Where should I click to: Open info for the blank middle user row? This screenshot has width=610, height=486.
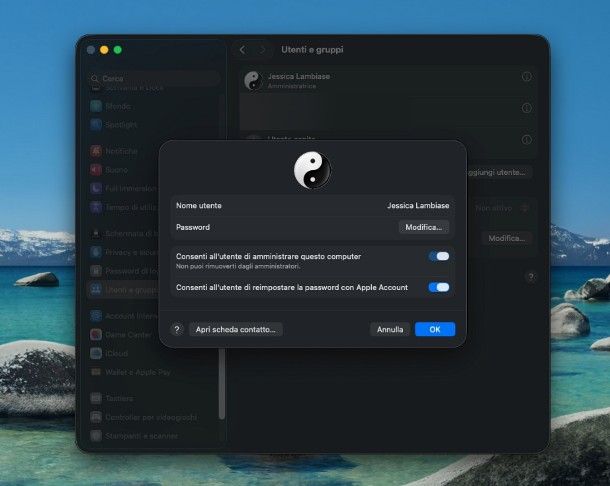tap(526, 108)
